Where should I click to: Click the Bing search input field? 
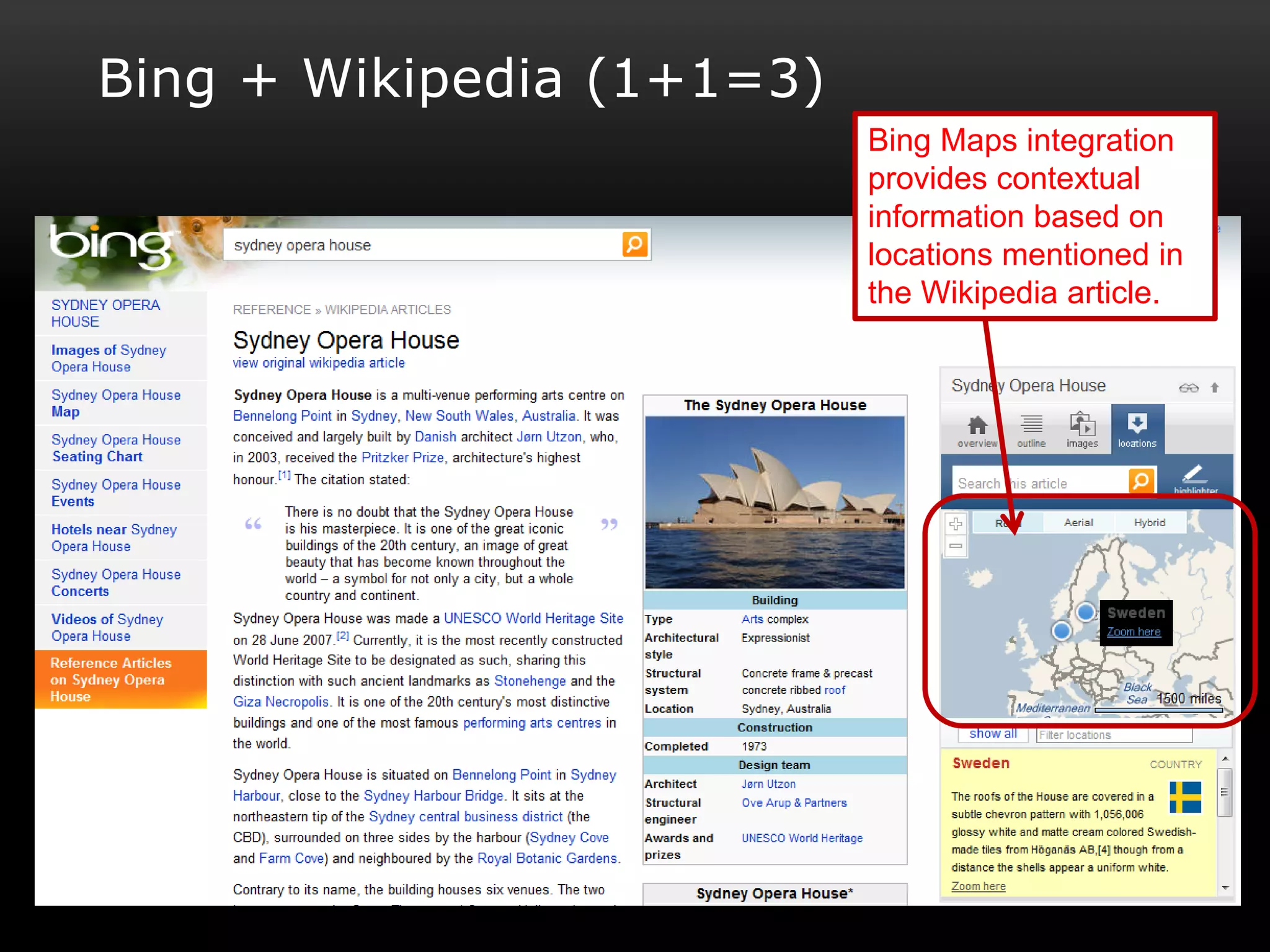(424, 245)
